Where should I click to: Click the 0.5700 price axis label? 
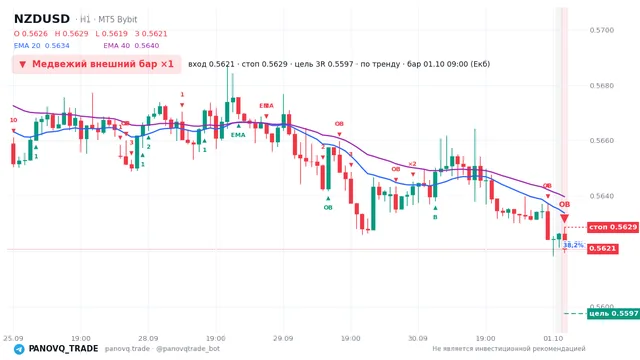pyautogui.click(x=602, y=30)
